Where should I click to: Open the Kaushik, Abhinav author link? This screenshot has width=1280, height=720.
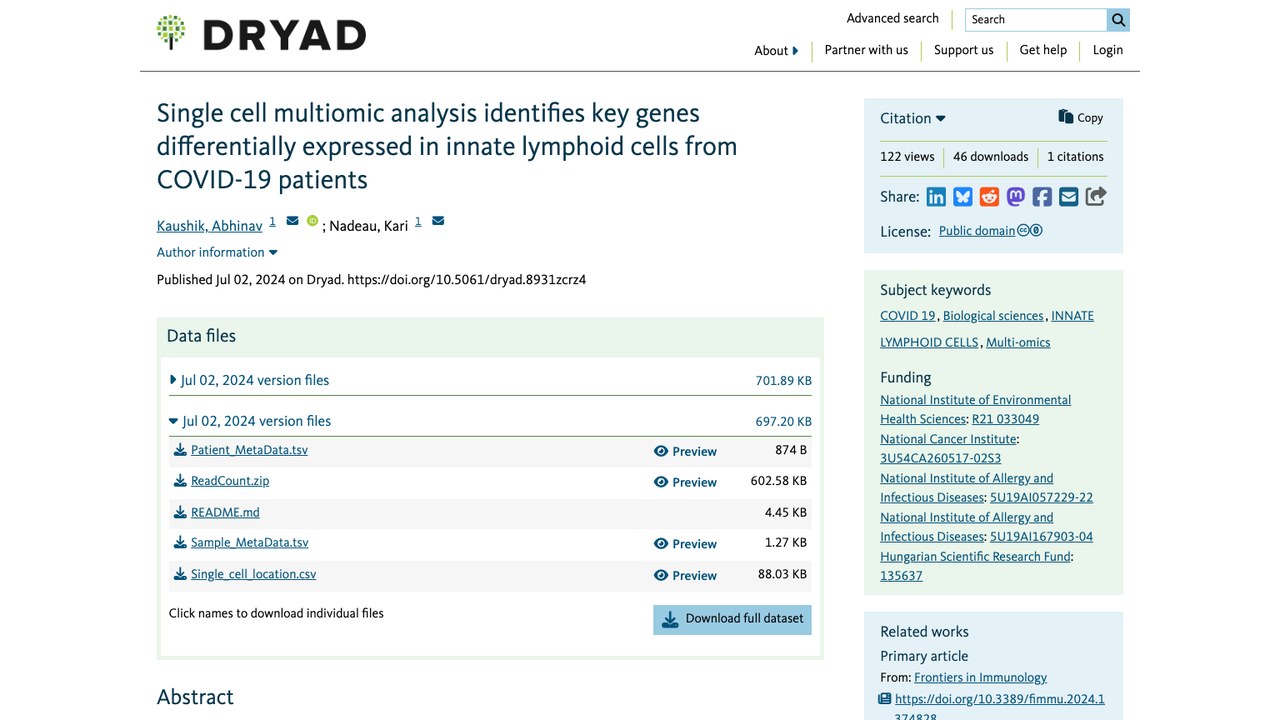click(x=210, y=226)
